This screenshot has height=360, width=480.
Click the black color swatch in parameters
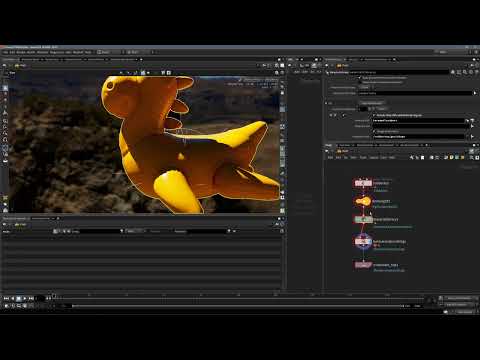363,109
